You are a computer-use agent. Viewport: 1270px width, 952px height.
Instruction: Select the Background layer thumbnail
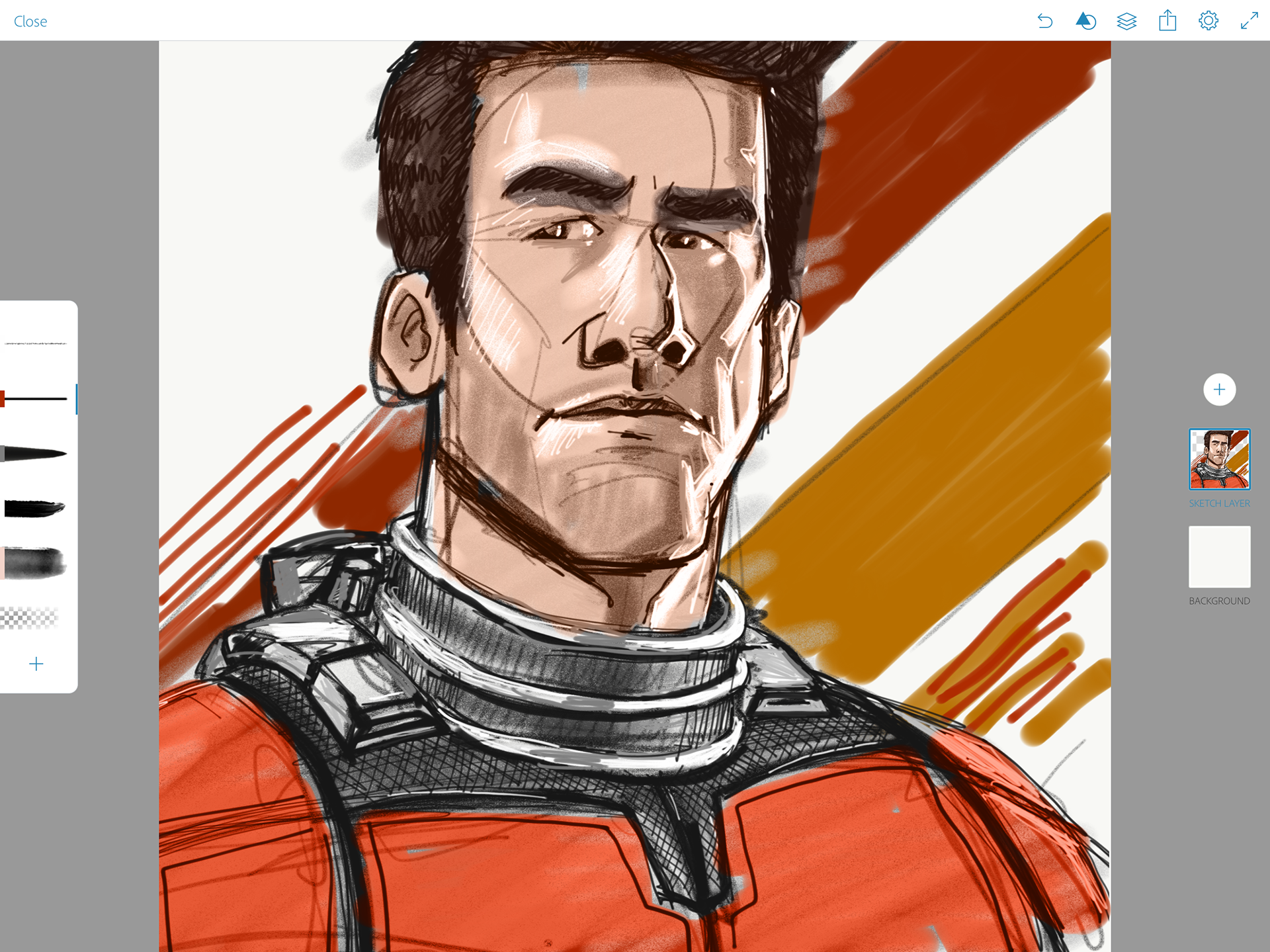[1219, 556]
